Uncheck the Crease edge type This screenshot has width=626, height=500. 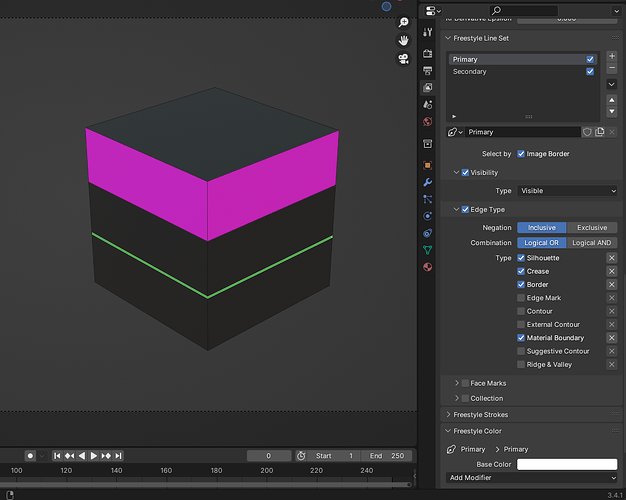pos(521,272)
